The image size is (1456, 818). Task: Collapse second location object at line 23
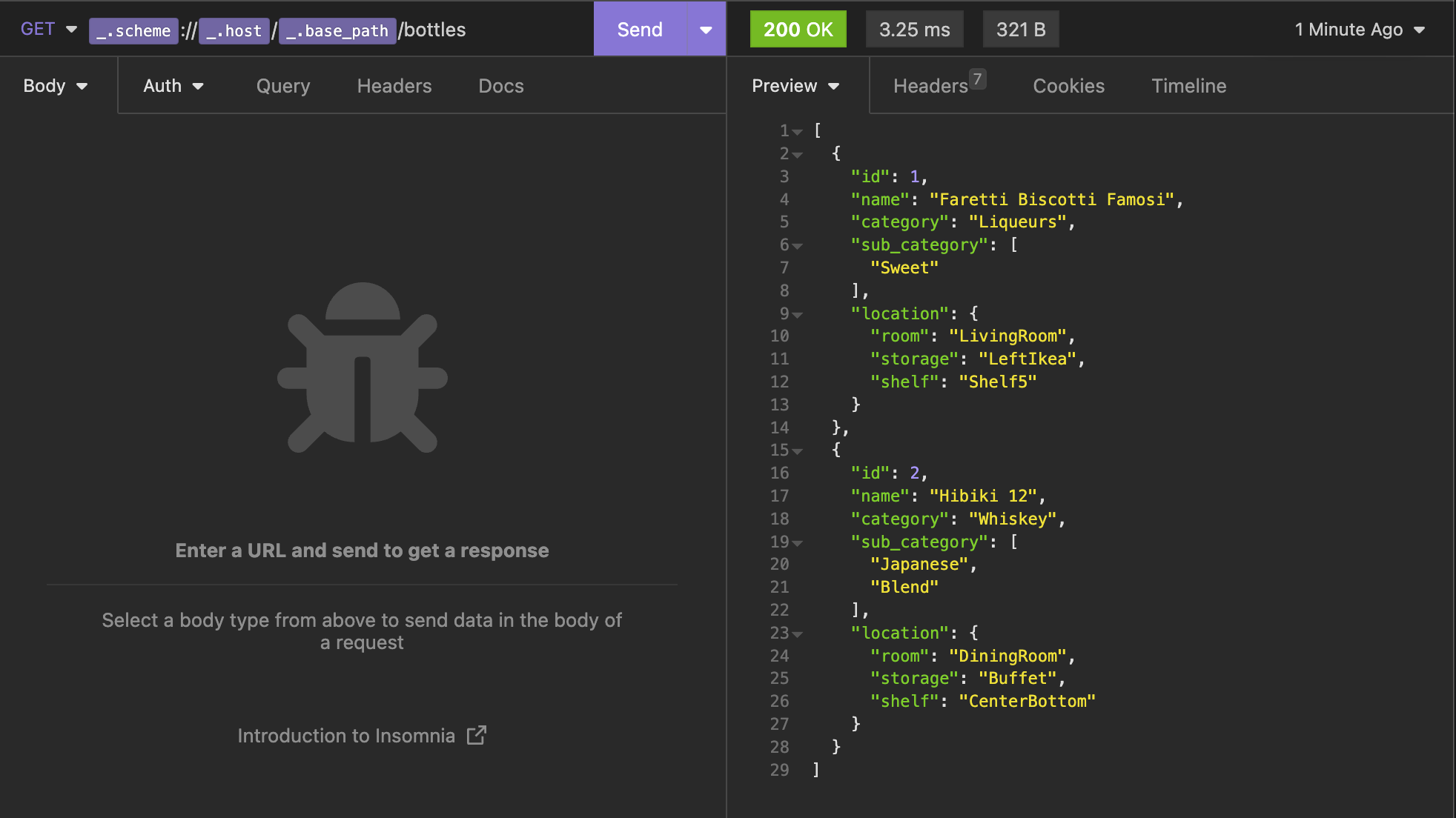(x=798, y=634)
